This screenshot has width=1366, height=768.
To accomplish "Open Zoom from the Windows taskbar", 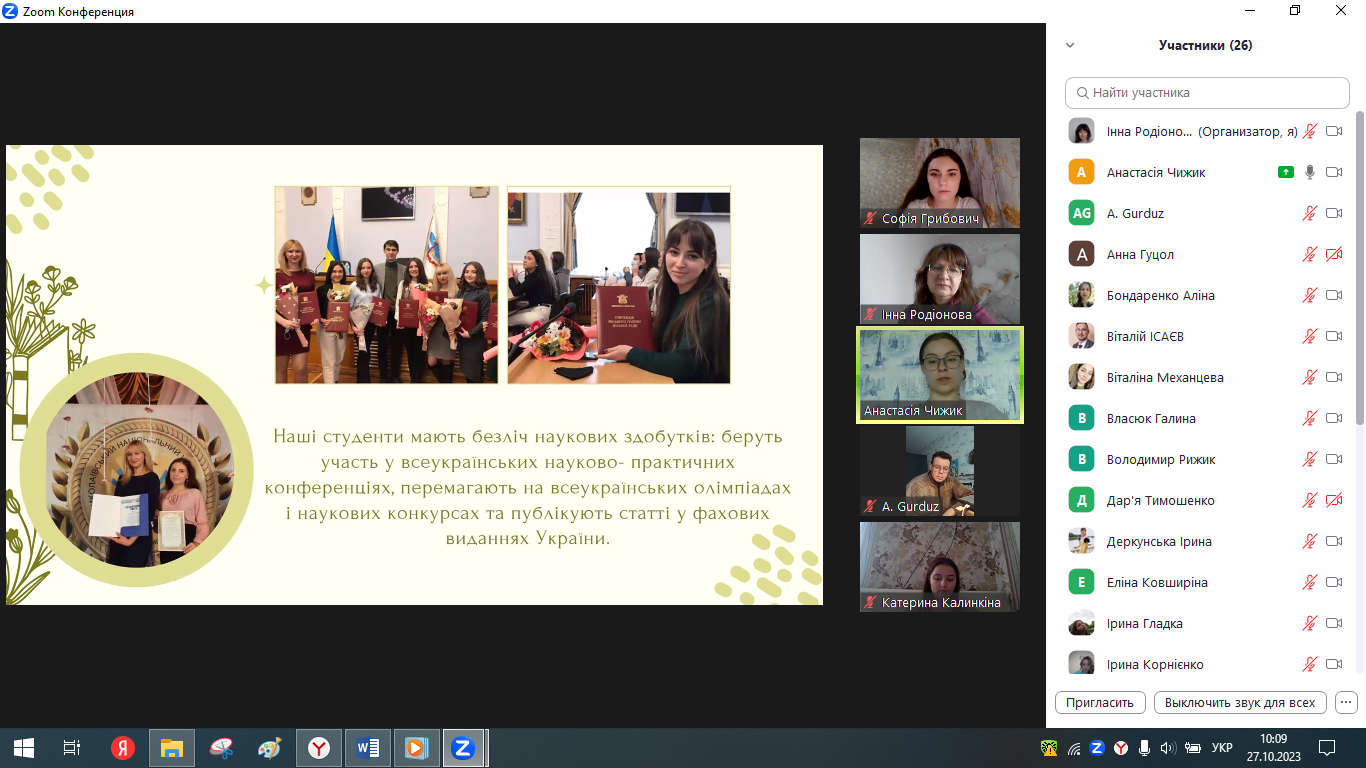I will tap(462, 747).
